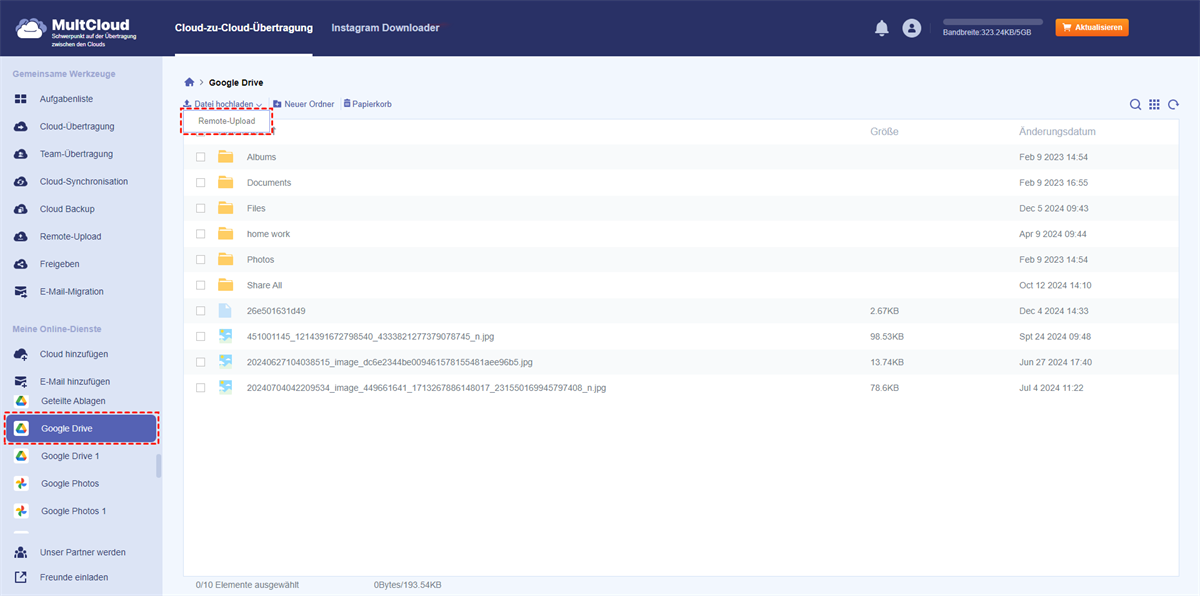Open the Share All folder name
1200x596 pixels.
[x=265, y=285]
